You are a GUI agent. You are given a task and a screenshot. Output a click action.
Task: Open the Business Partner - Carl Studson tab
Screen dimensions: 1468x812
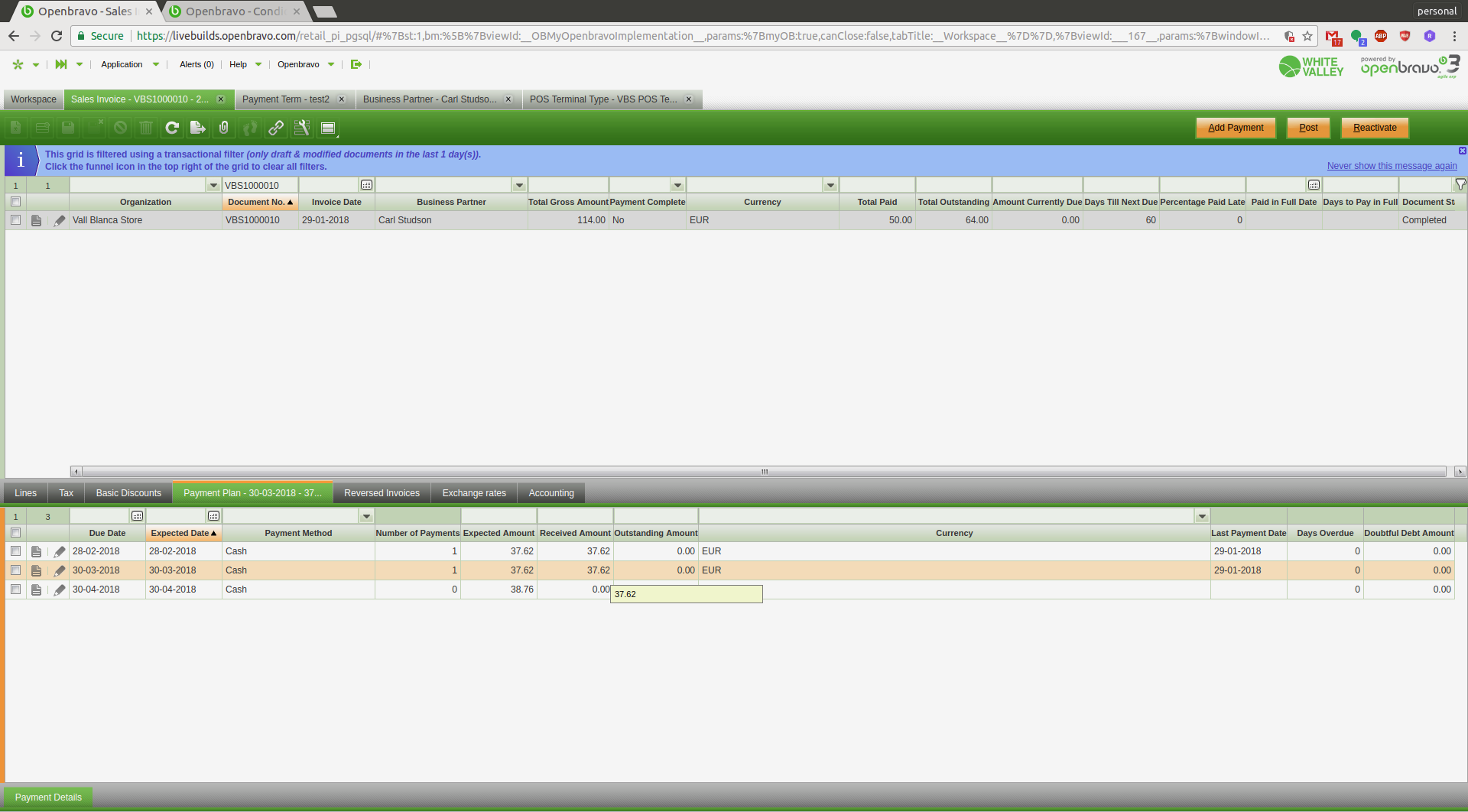[429, 99]
